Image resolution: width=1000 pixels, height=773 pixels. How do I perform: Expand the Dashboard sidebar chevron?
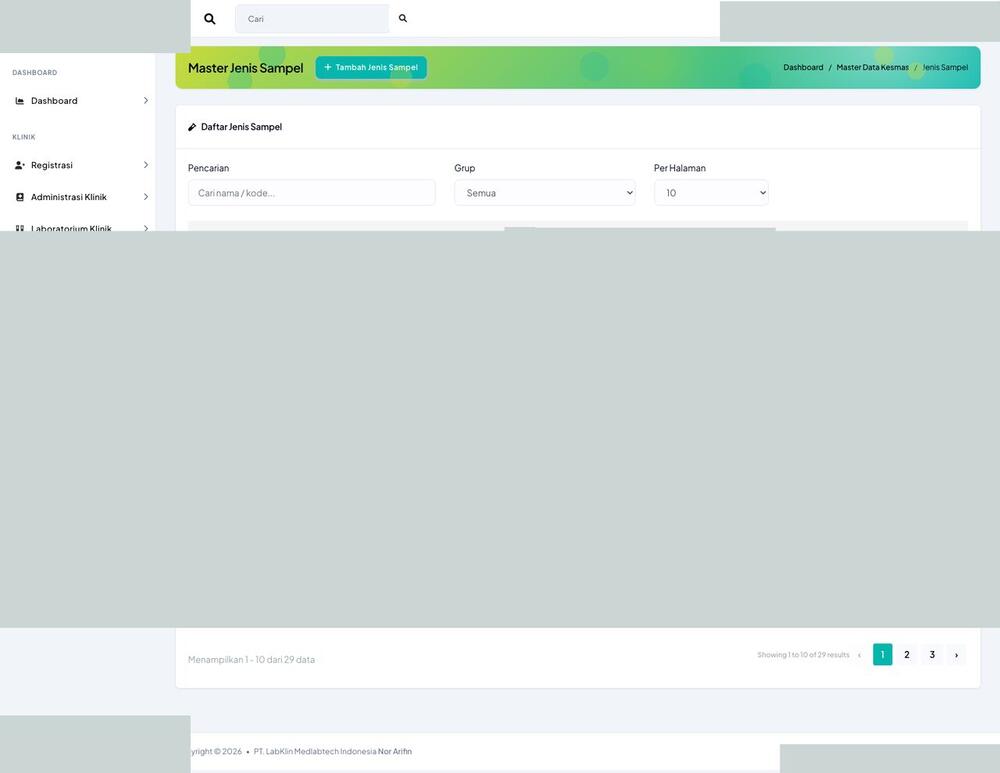pyautogui.click(x=146, y=101)
